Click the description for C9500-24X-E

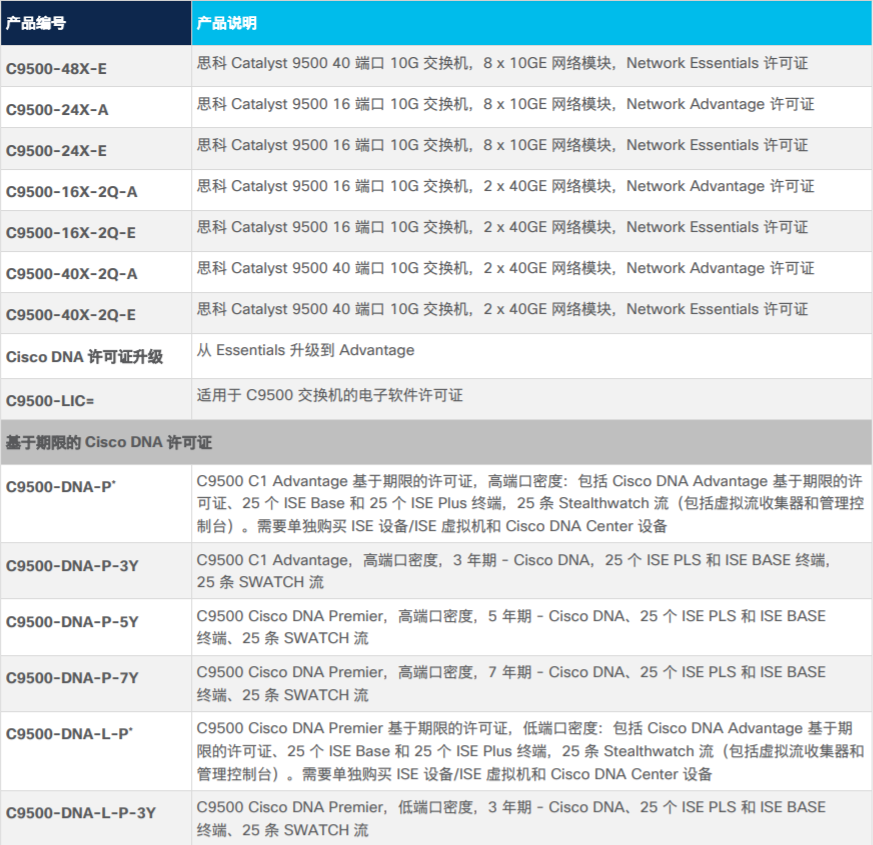tap(502, 145)
